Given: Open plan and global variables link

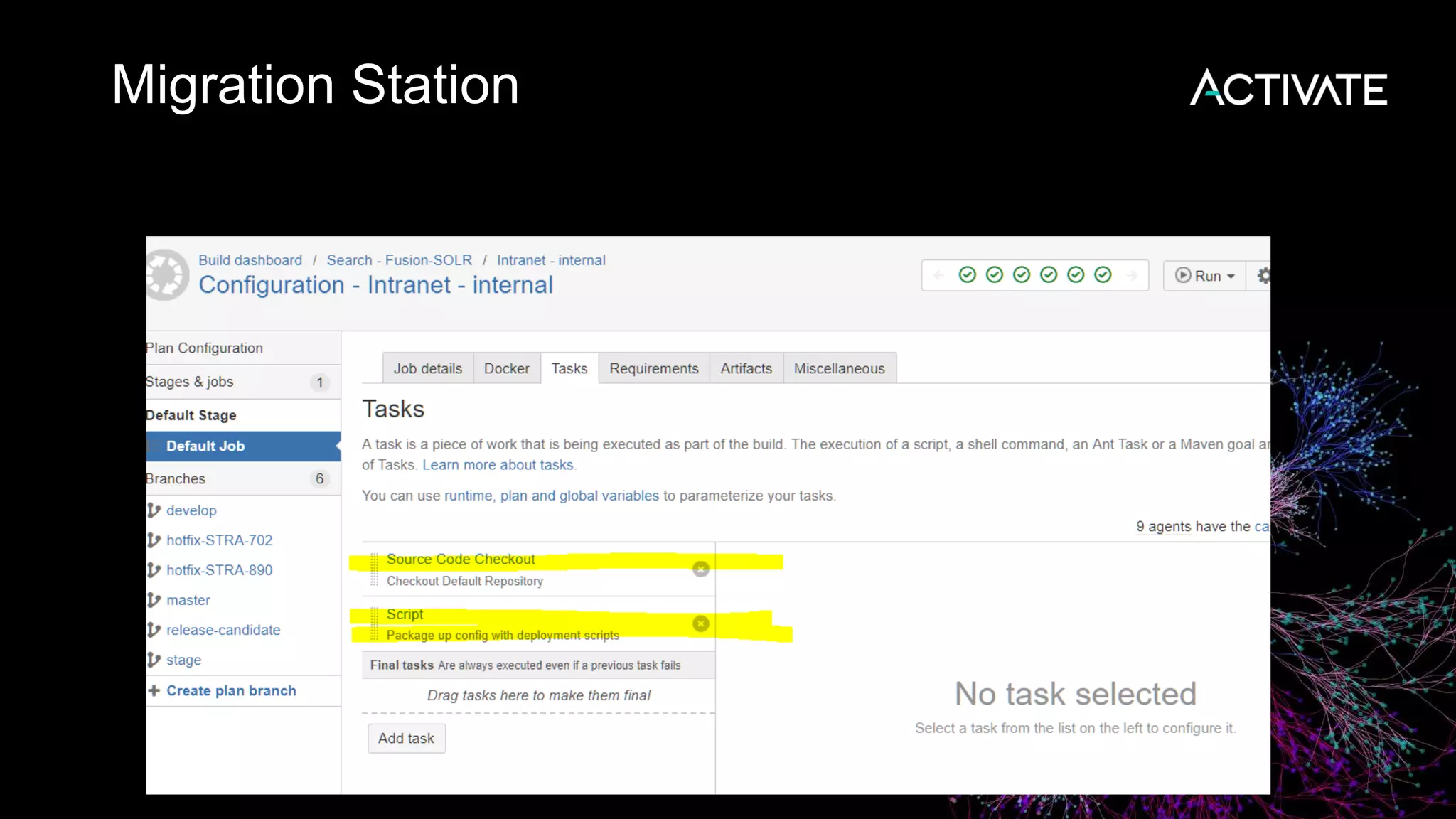Looking at the screenshot, I should [x=579, y=496].
